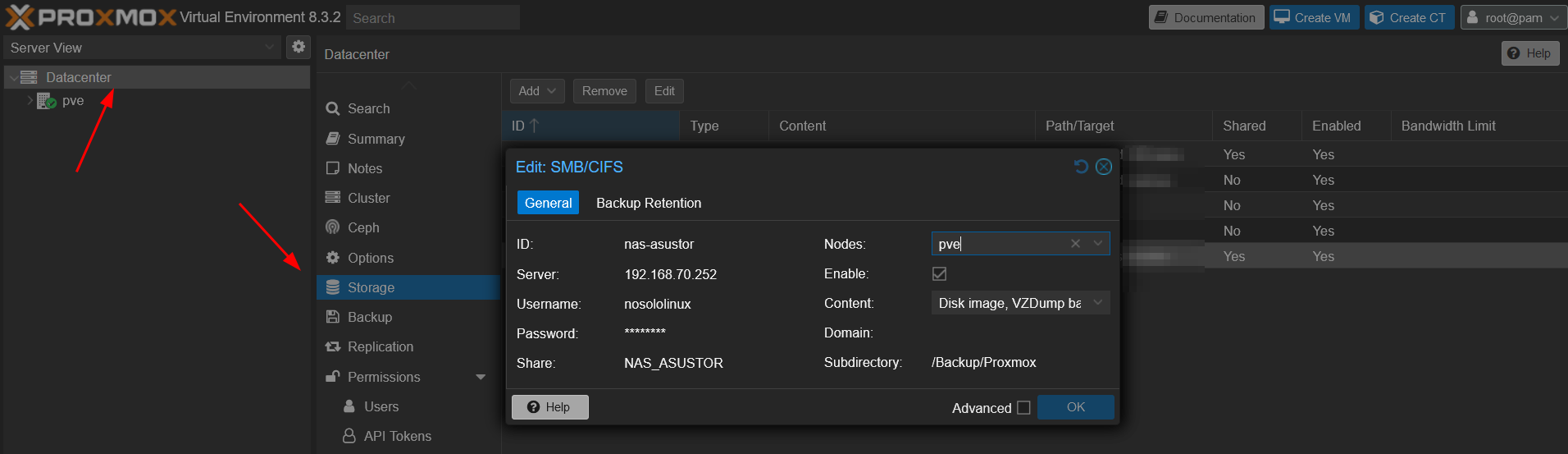The image size is (1568, 454).
Task: Click the gear icon beside Server View
Action: point(299,47)
